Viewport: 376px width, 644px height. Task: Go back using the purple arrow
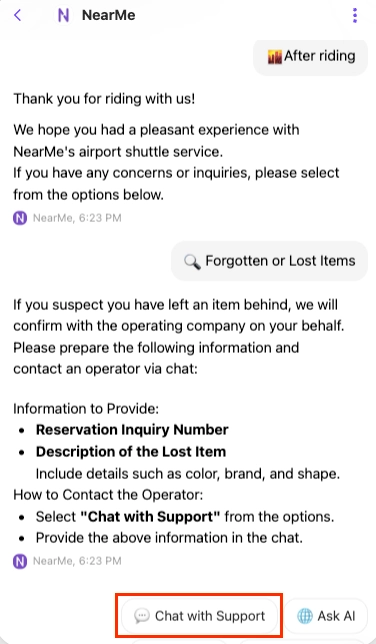click(x=17, y=16)
